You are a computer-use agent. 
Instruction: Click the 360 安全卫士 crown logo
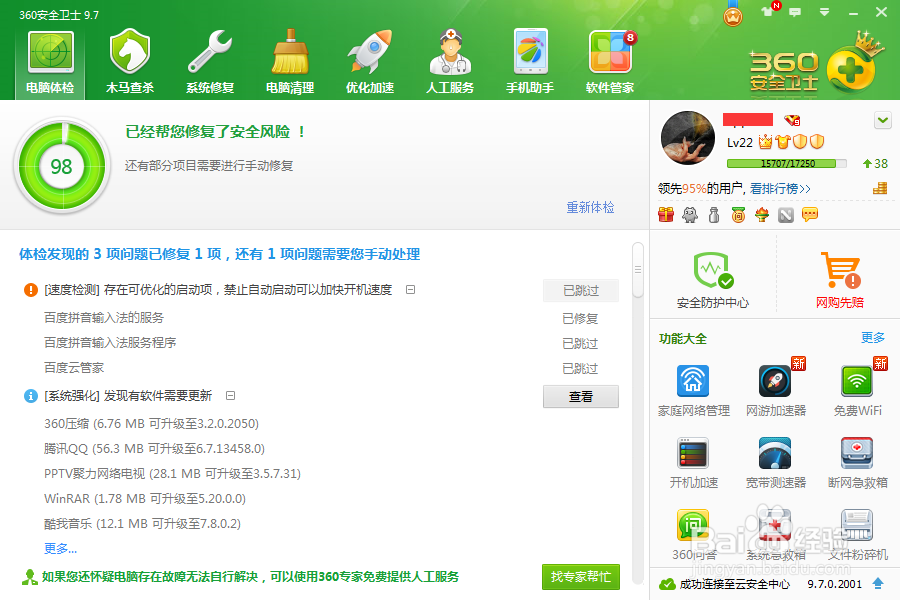[816, 65]
